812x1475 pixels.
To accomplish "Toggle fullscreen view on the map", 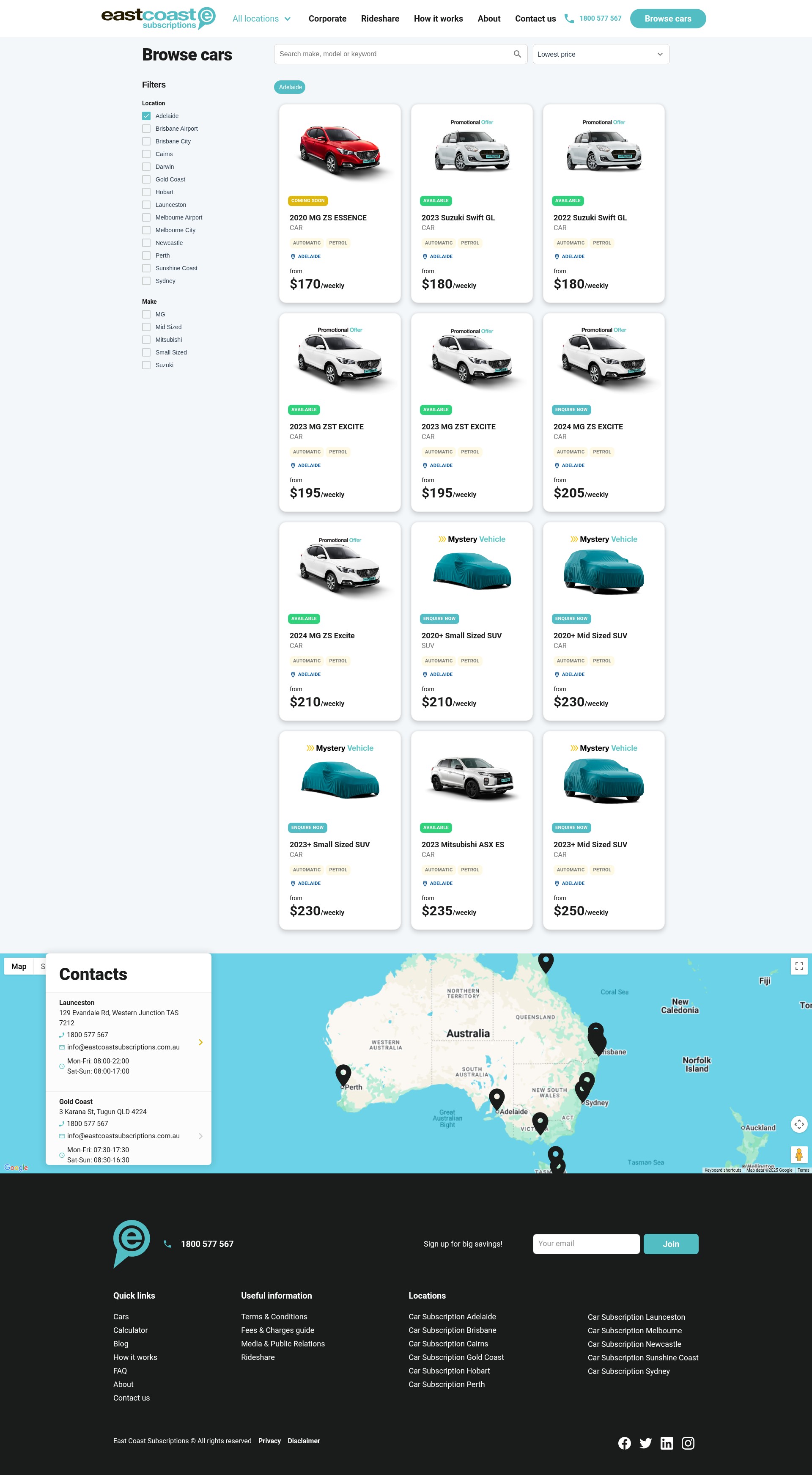I will coord(799,966).
